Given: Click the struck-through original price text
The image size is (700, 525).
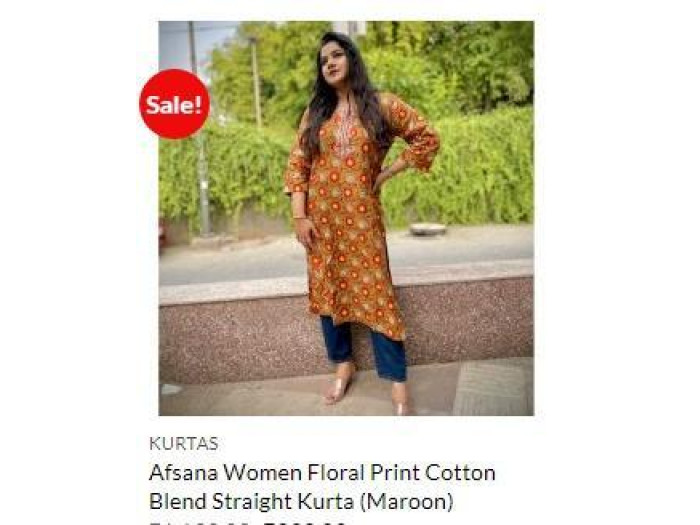Looking at the screenshot, I should (x=202, y=522).
